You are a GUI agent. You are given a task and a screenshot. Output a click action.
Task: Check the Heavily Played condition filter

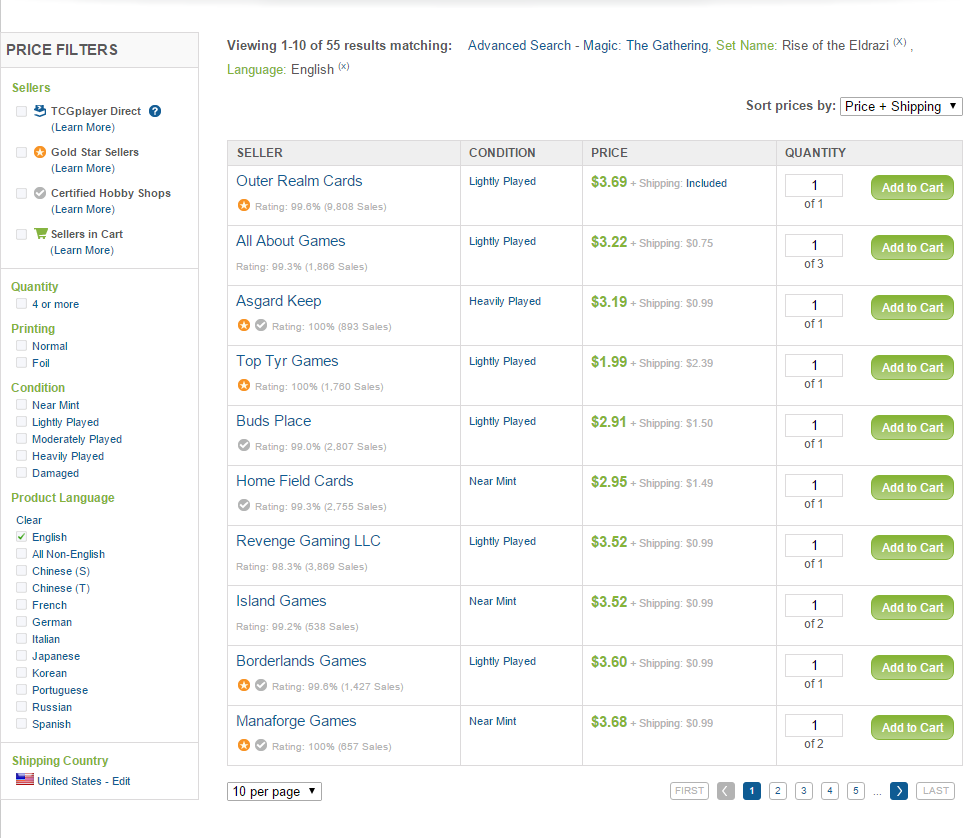point(22,455)
